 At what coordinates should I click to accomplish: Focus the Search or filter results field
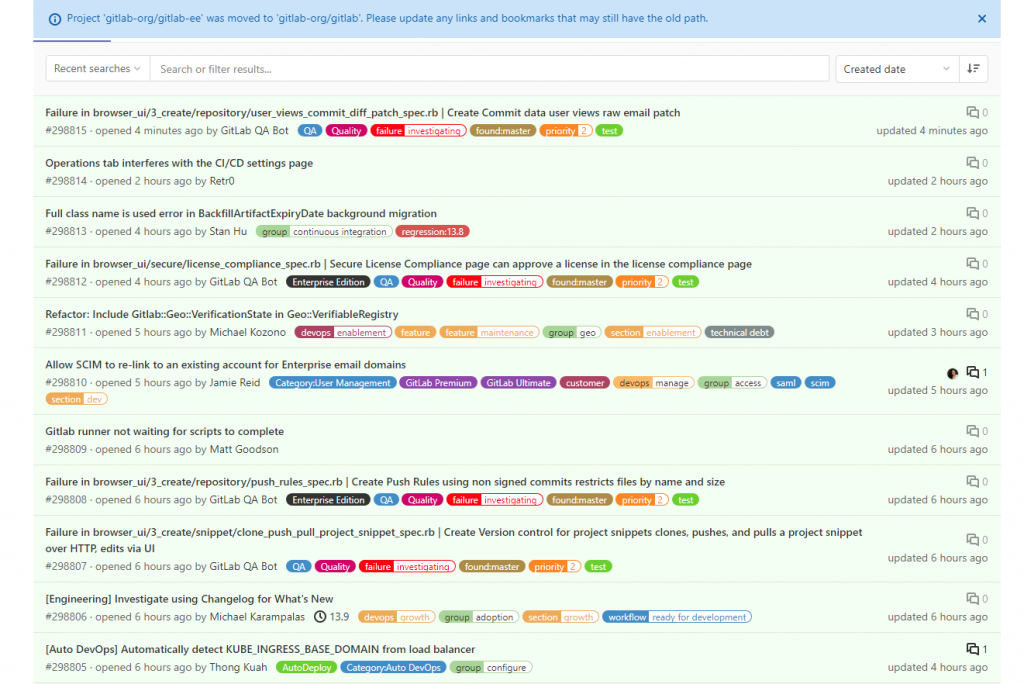(x=489, y=69)
